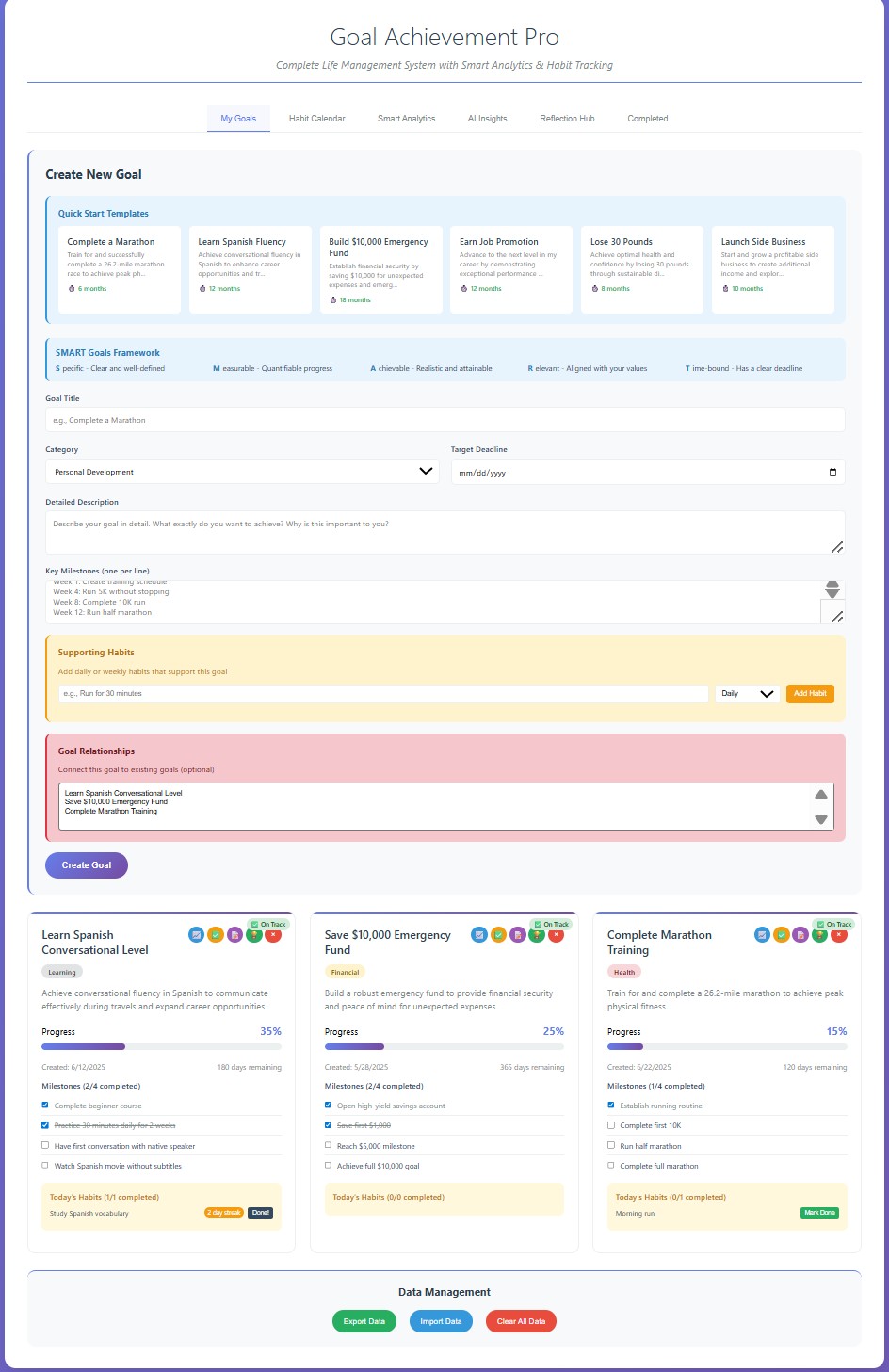
Task: Switch to the Habit Calendar tab
Action: click(316, 119)
